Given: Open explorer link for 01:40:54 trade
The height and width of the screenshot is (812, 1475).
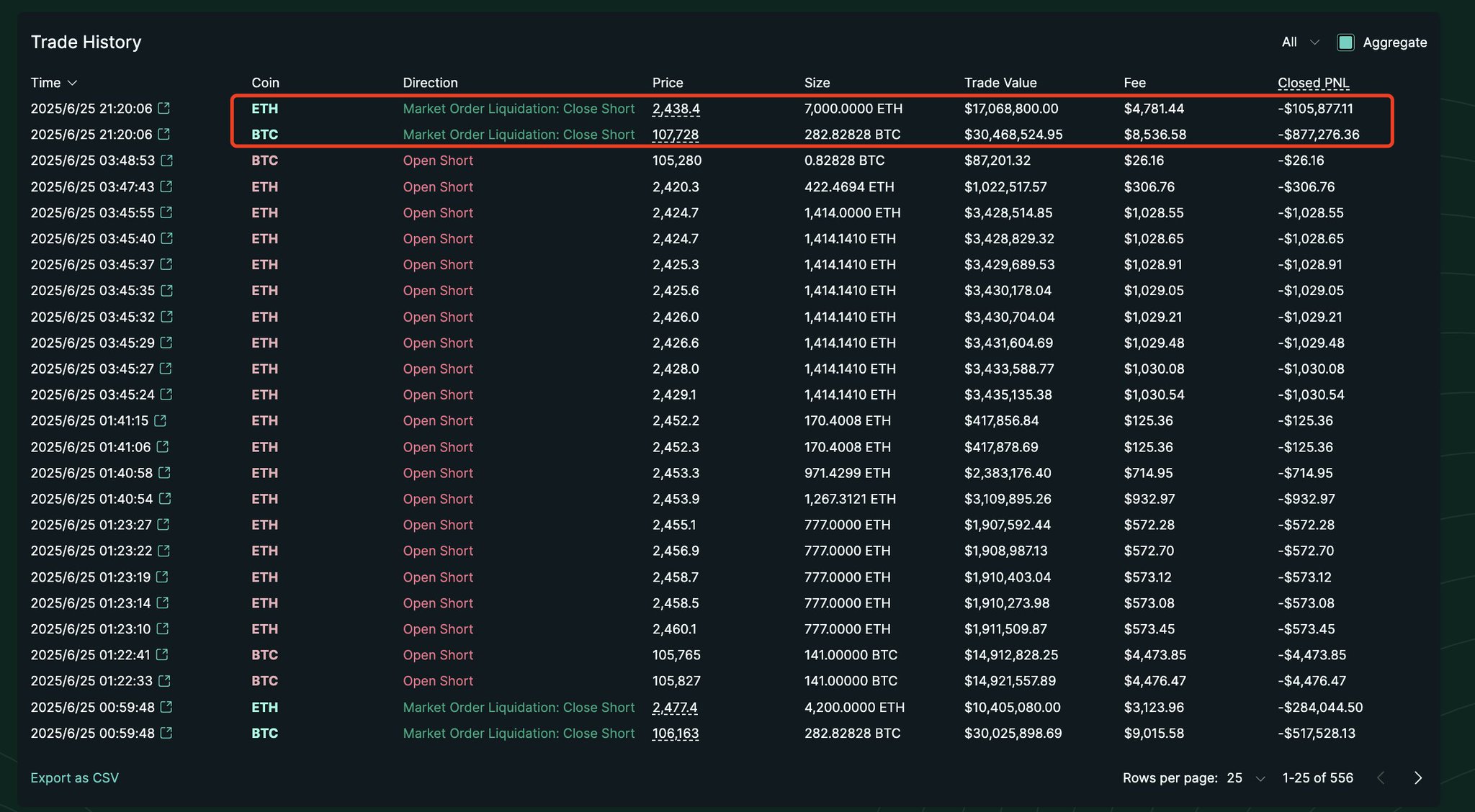Looking at the screenshot, I should pos(165,499).
